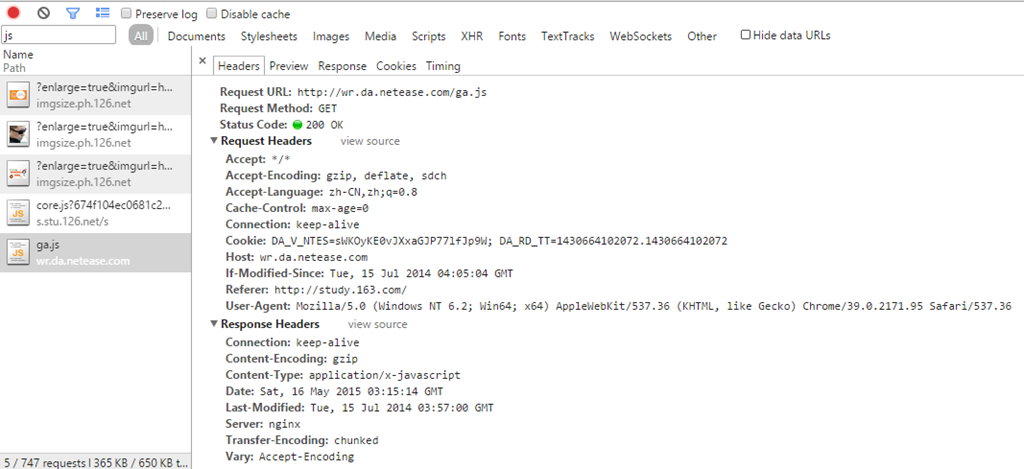Click the red record network log button
Image resolution: width=1024 pixels, height=469 pixels.
tap(14, 14)
